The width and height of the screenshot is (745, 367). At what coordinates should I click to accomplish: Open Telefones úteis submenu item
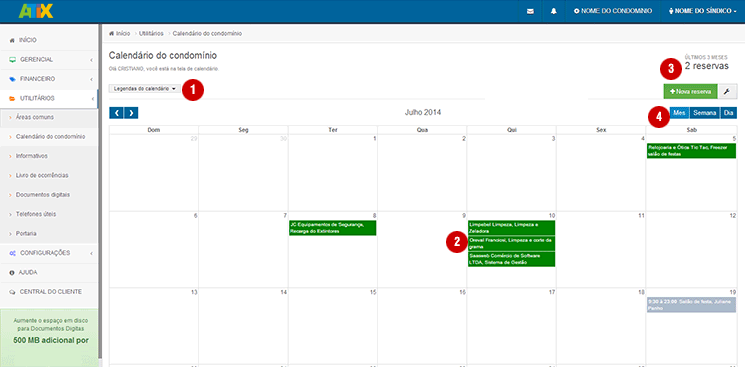point(48,214)
